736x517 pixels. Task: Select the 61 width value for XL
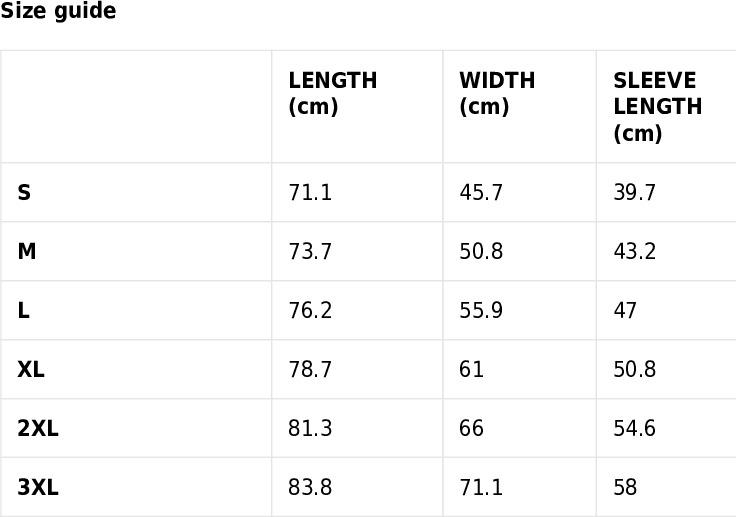click(x=471, y=369)
